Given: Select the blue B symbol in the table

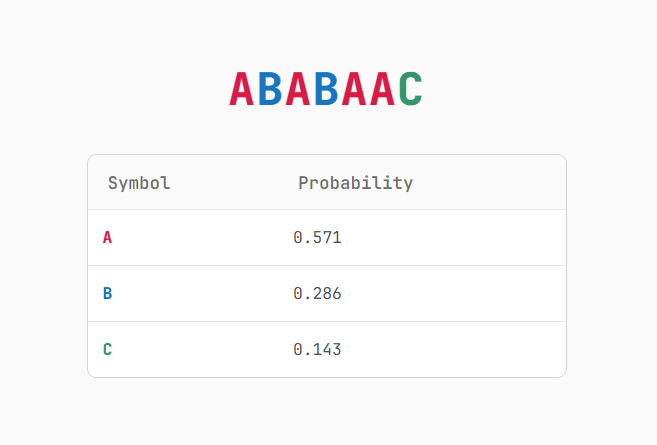Looking at the screenshot, I should coord(107,293).
